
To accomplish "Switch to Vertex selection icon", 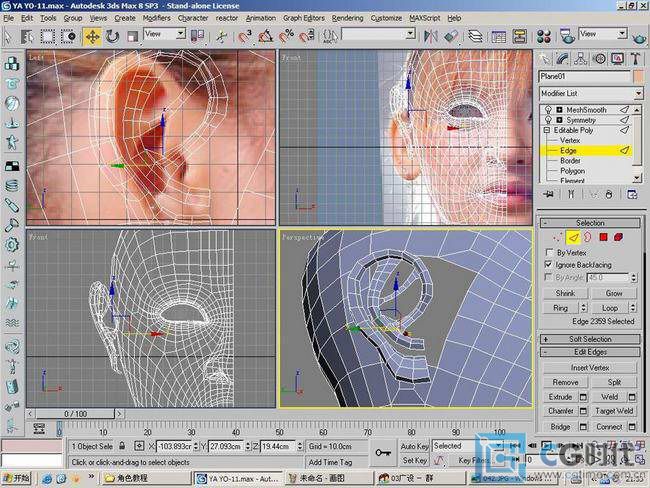I will click(x=558, y=237).
